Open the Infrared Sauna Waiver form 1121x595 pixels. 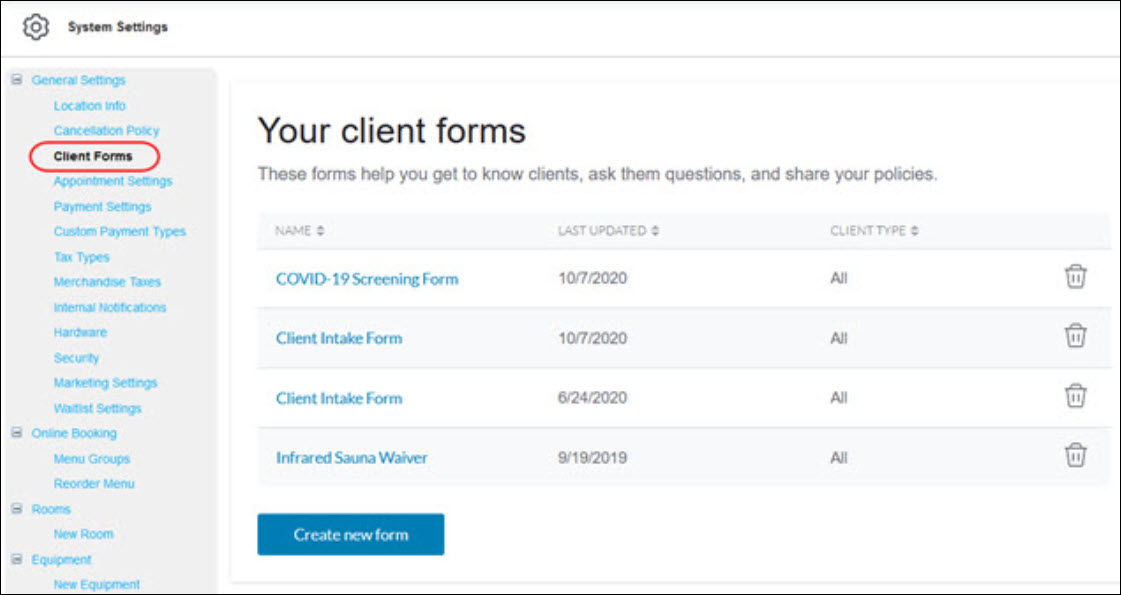[x=351, y=457]
